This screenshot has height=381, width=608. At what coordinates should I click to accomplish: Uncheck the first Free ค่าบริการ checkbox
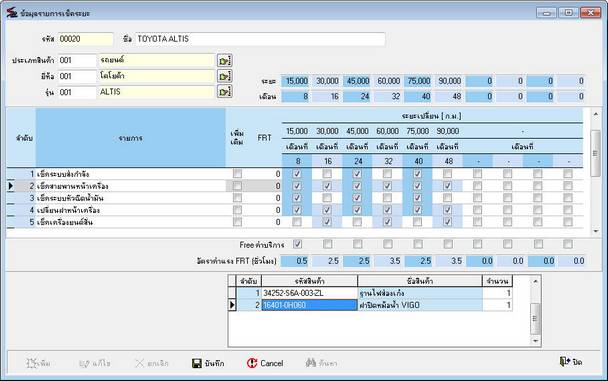[297, 244]
